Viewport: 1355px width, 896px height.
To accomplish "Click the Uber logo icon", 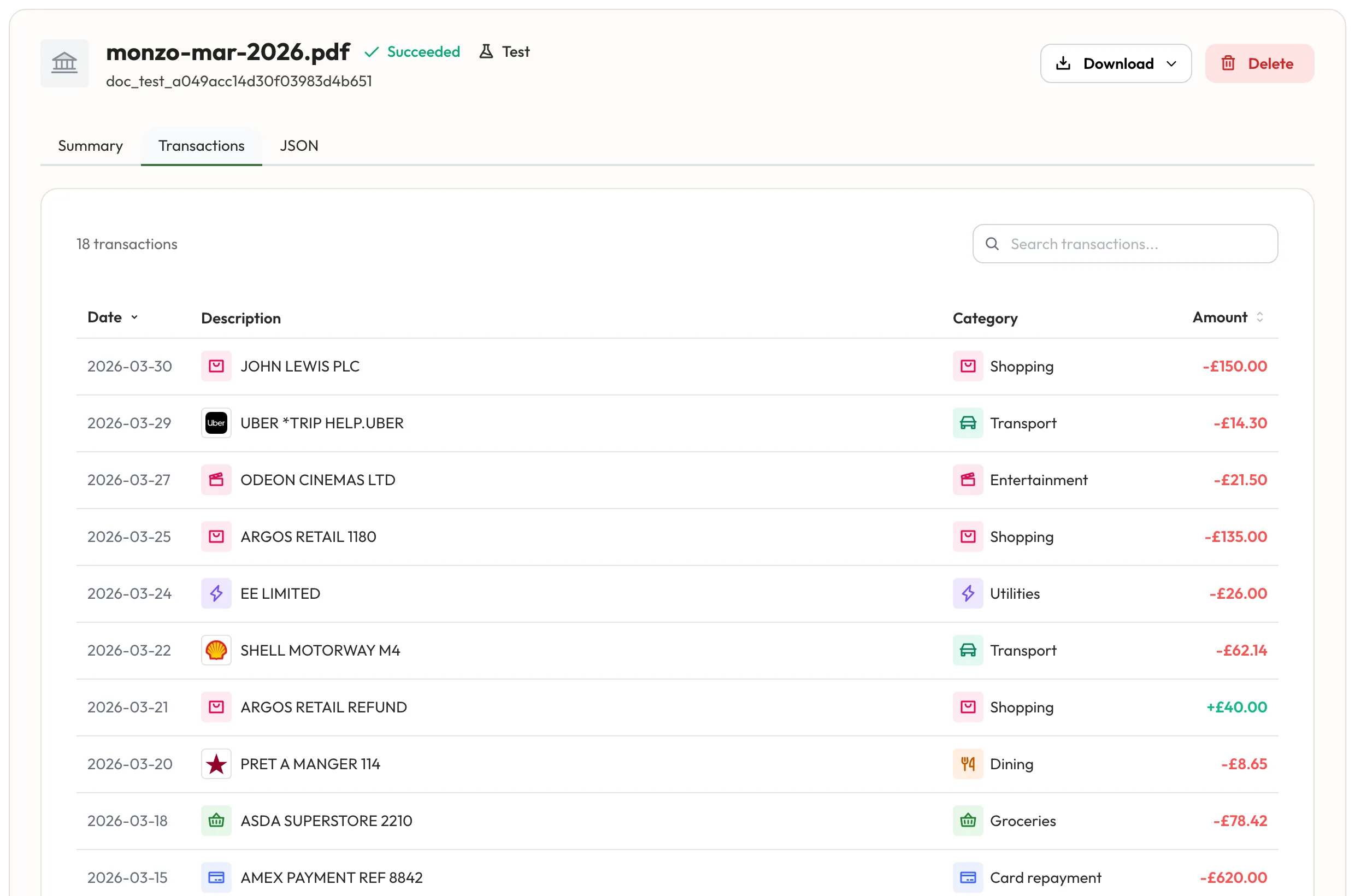I will pyautogui.click(x=216, y=423).
